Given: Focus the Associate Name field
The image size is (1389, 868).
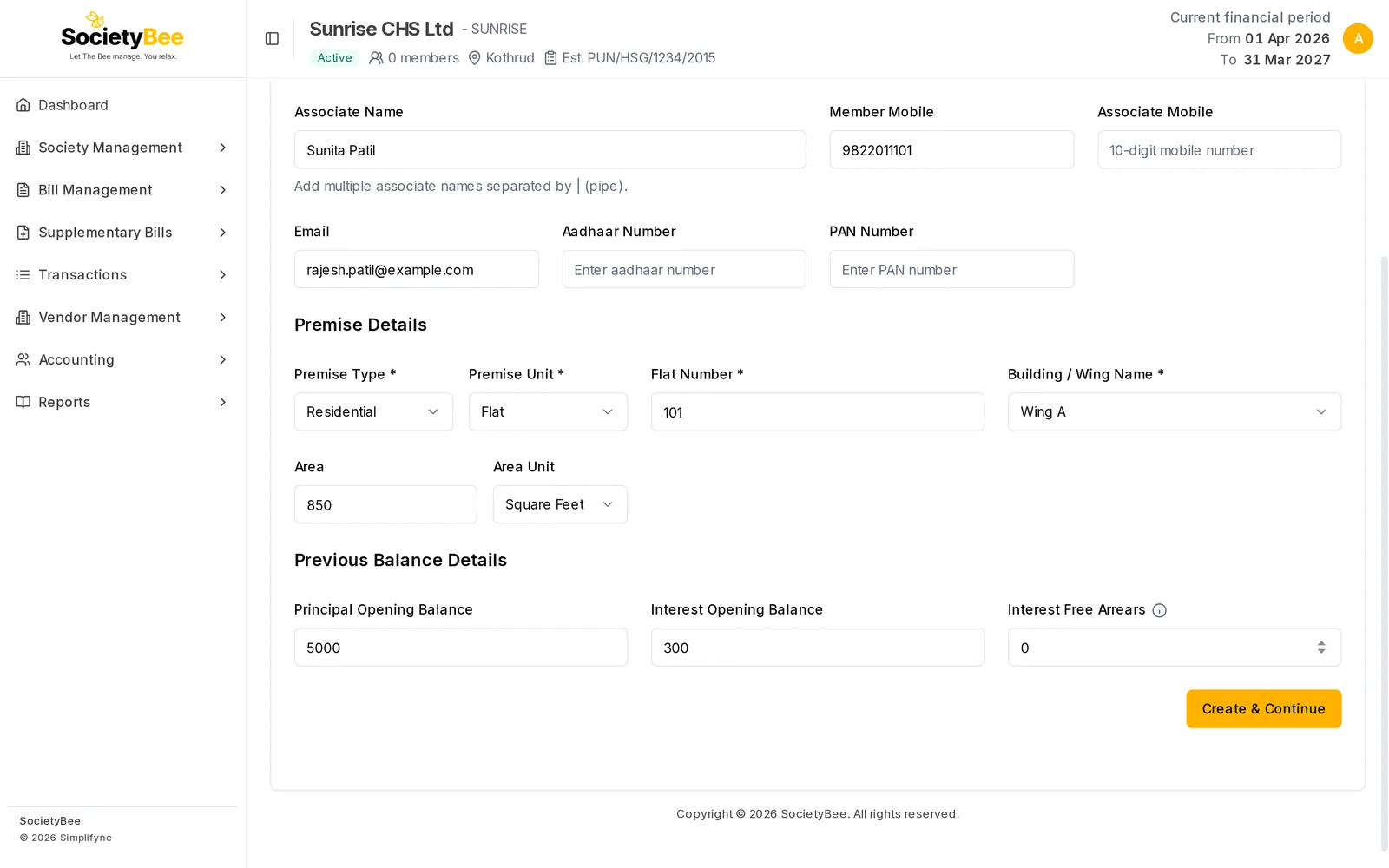Looking at the screenshot, I should (550, 150).
